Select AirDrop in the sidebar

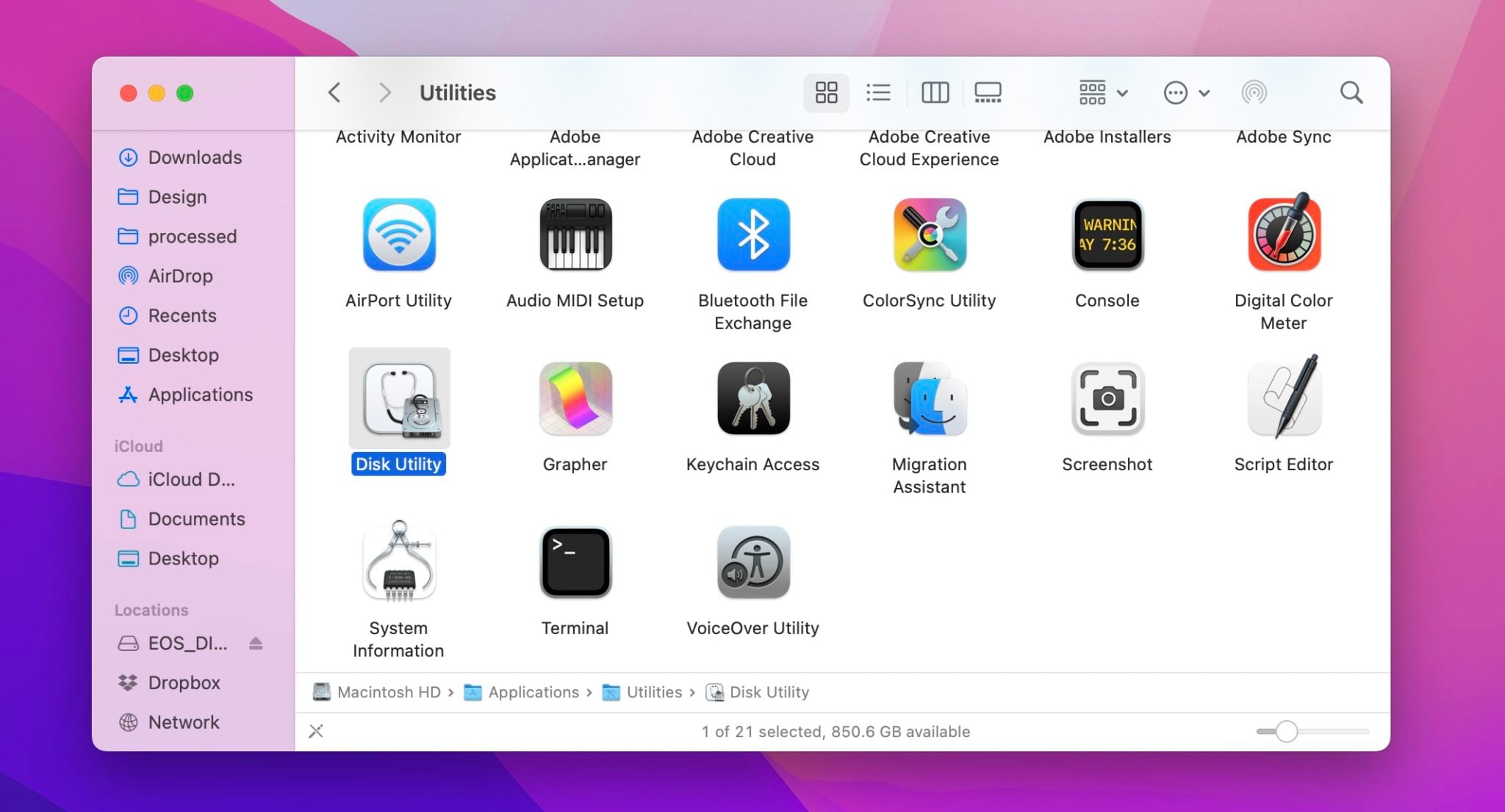tap(181, 276)
